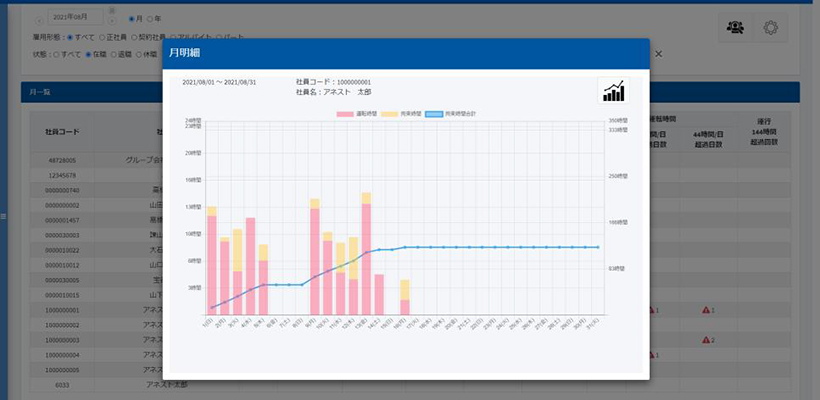Select the 月 radio button
The width and height of the screenshot is (820, 400).
[132, 19]
